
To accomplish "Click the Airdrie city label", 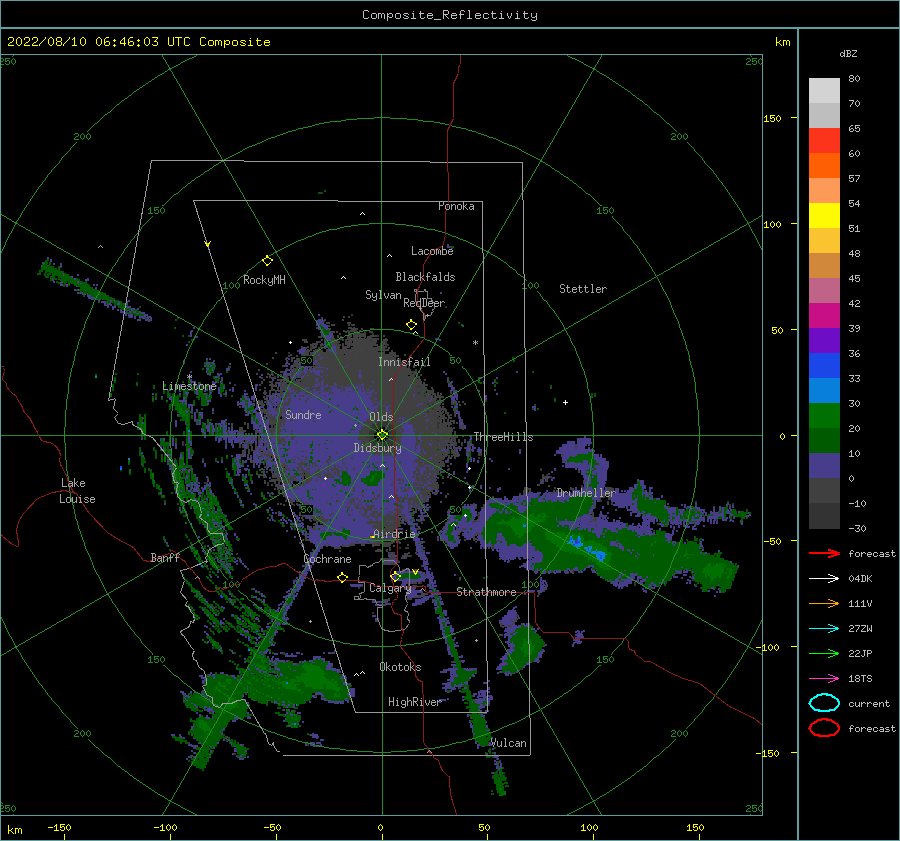I will [x=394, y=534].
